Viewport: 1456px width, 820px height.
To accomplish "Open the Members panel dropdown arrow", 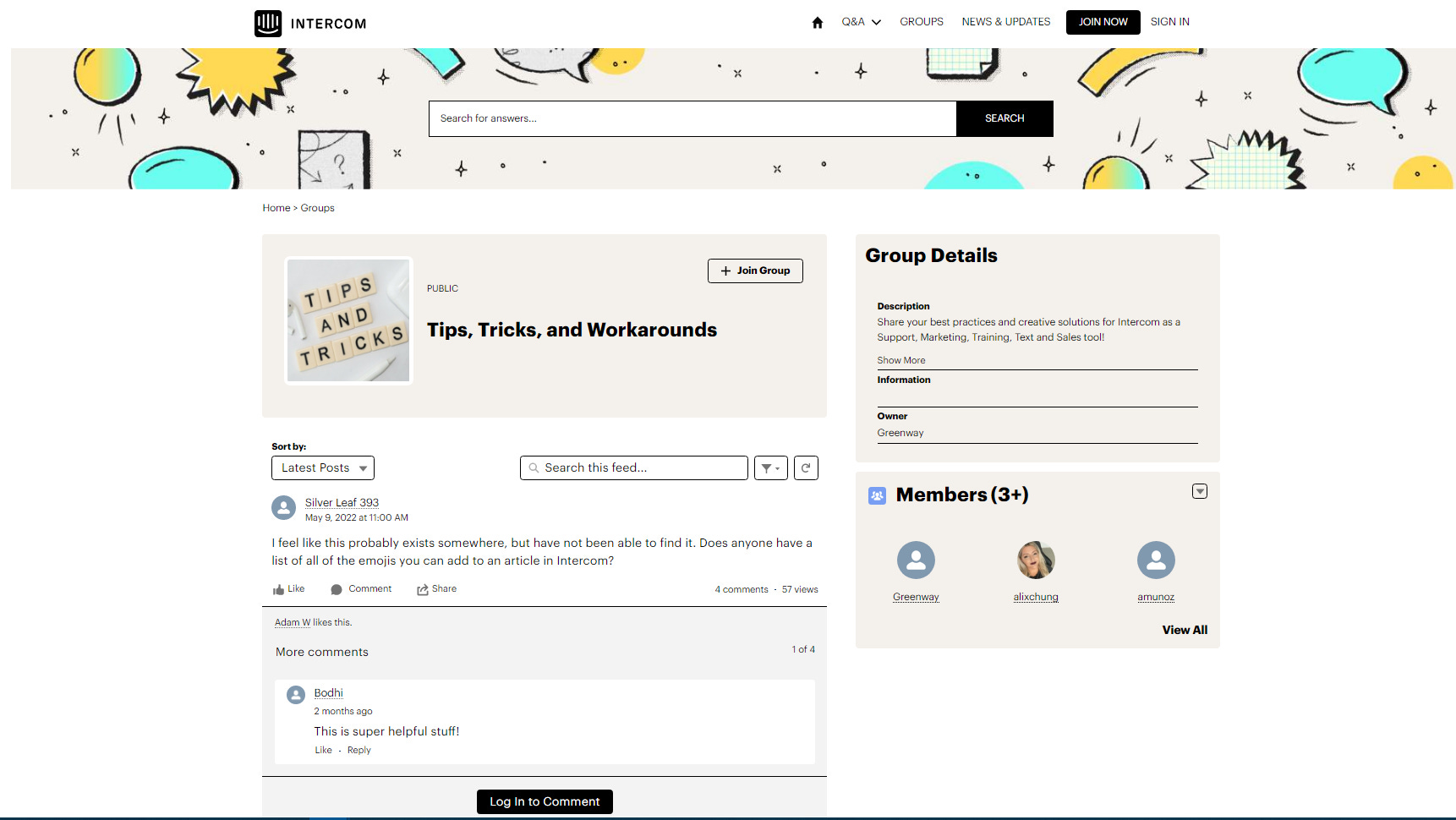I will click(1199, 491).
